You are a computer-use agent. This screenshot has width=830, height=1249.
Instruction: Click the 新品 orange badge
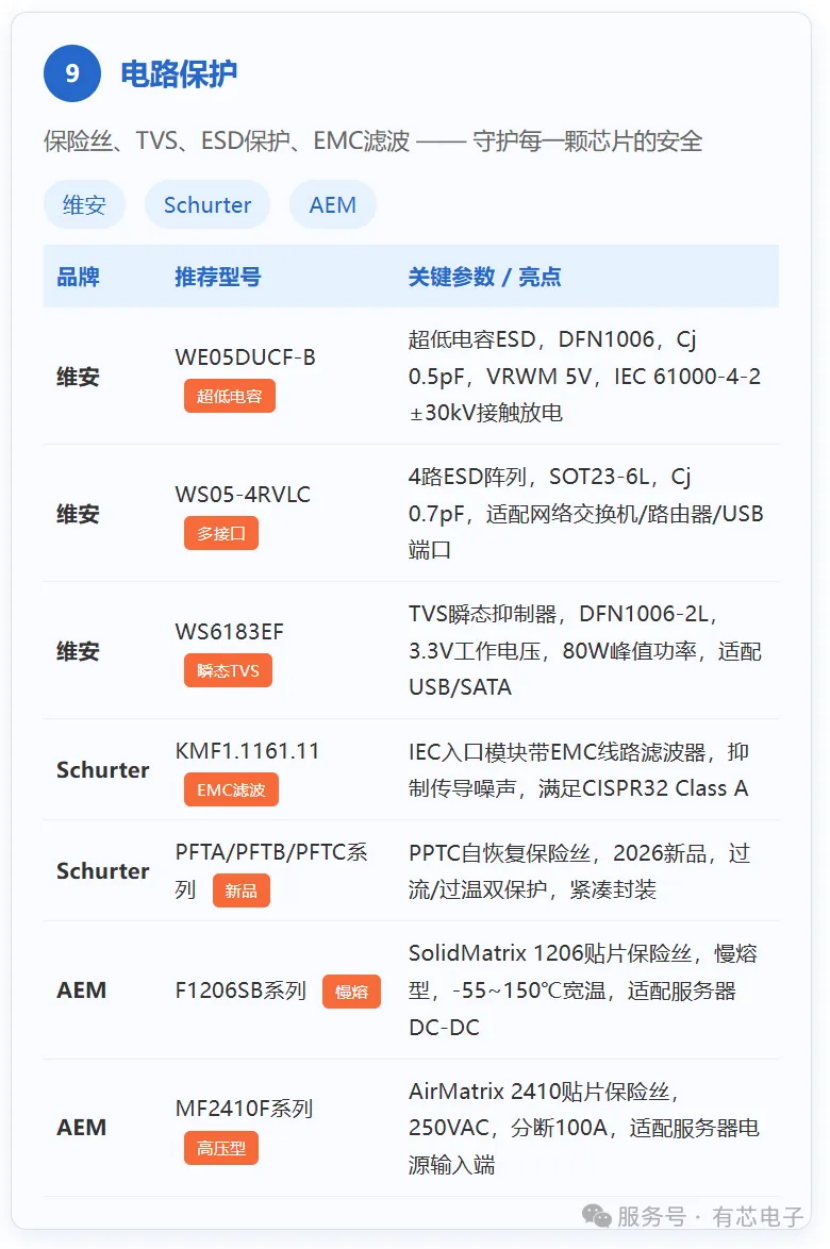241,890
